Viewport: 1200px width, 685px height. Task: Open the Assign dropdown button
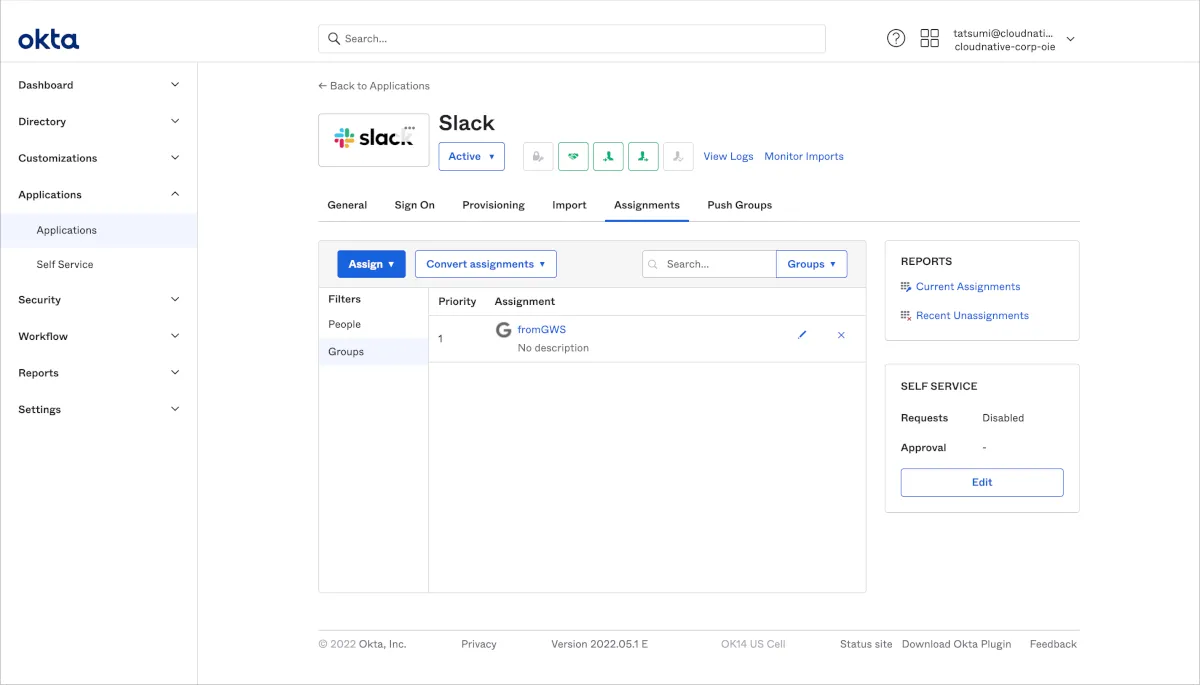click(x=371, y=264)
